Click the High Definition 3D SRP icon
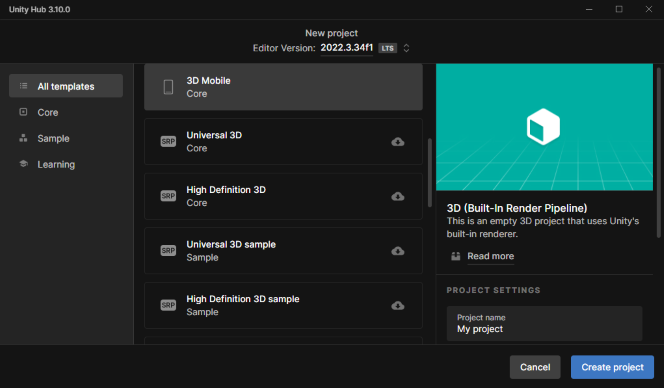This screenshot has width=664, height=388. (168, 196)
